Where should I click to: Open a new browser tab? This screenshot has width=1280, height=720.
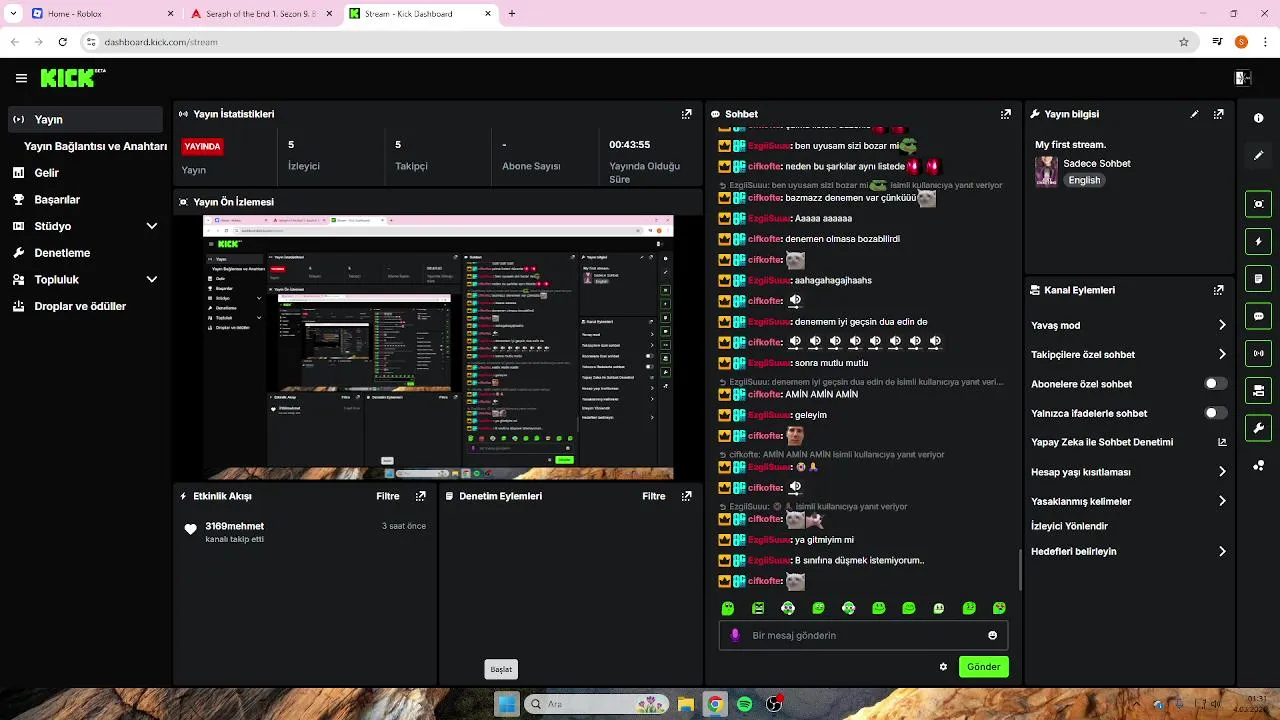512,14
